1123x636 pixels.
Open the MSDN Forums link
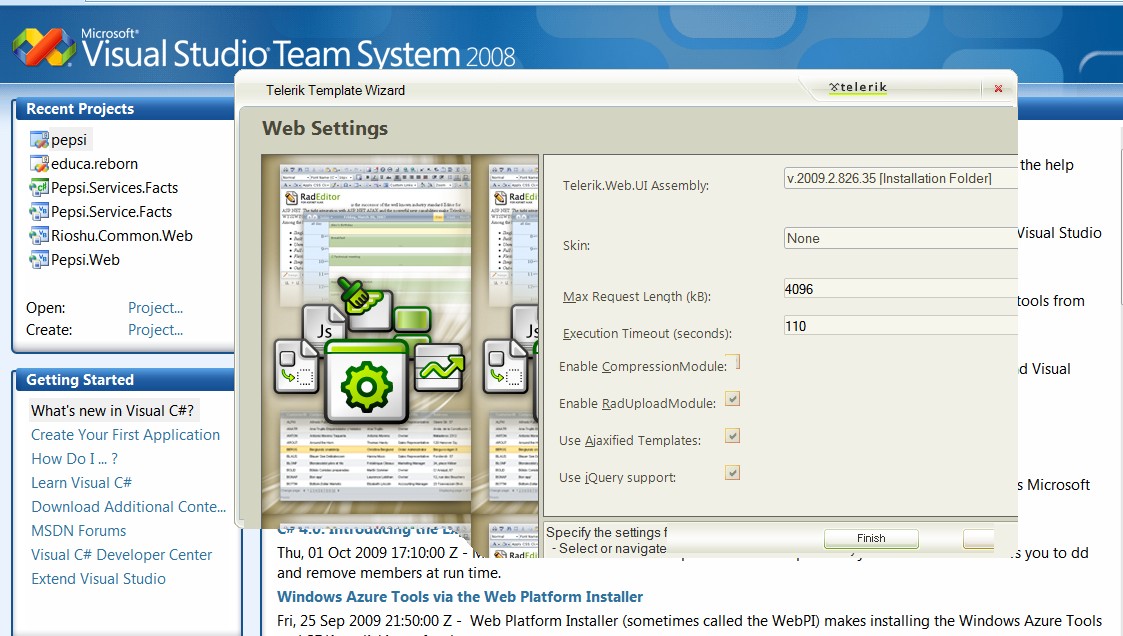pyautogui.click(x=79, y=531)
